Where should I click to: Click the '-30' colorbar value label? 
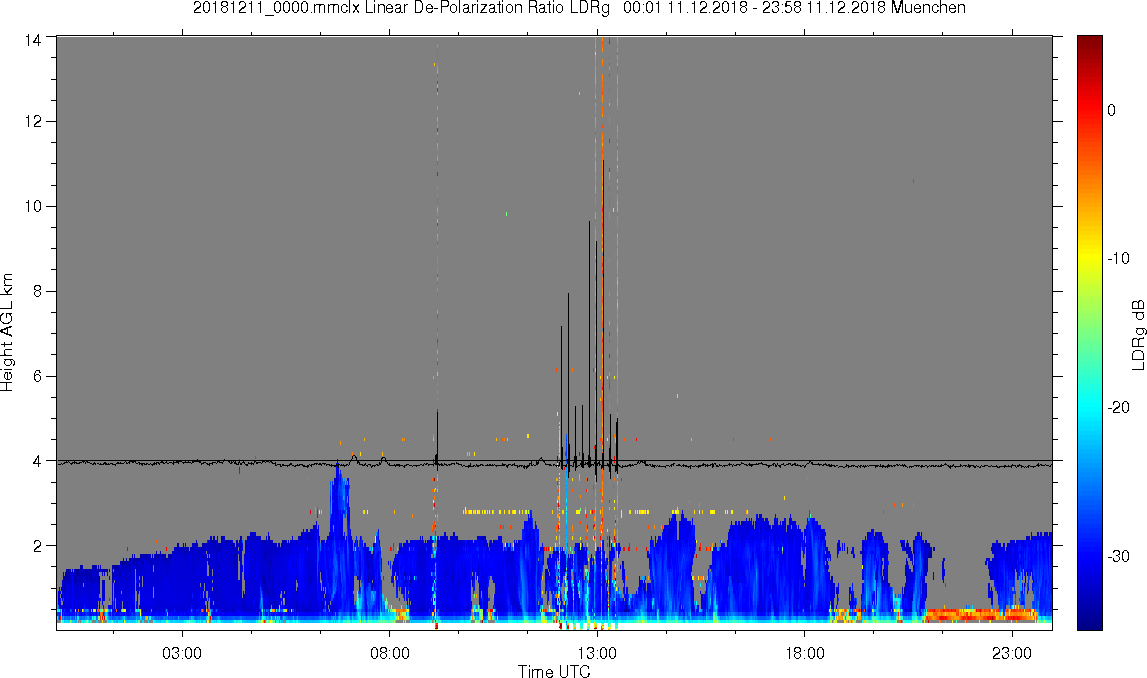pos(1118,557)
